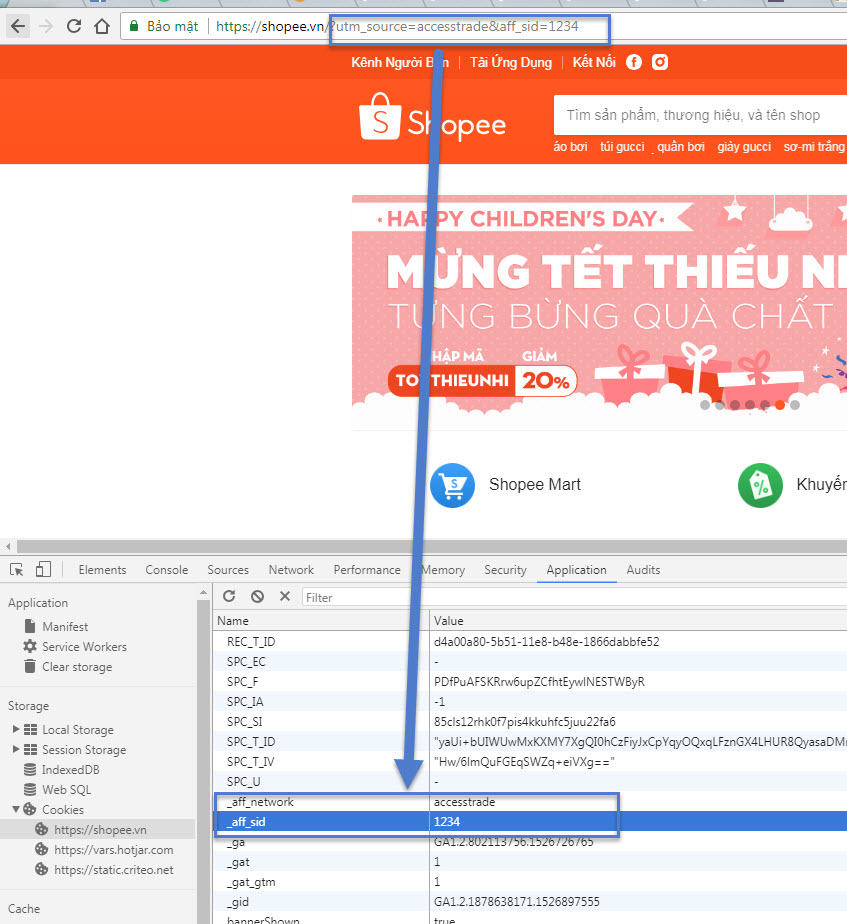The height and width of the screenshot is (924, 847).
Task: Click the horizontal page scrollbar left arrow
Action: (x=8, y=546)
